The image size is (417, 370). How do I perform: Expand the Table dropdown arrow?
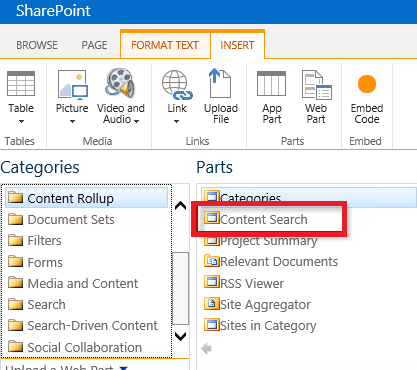[x=21, y=121]
